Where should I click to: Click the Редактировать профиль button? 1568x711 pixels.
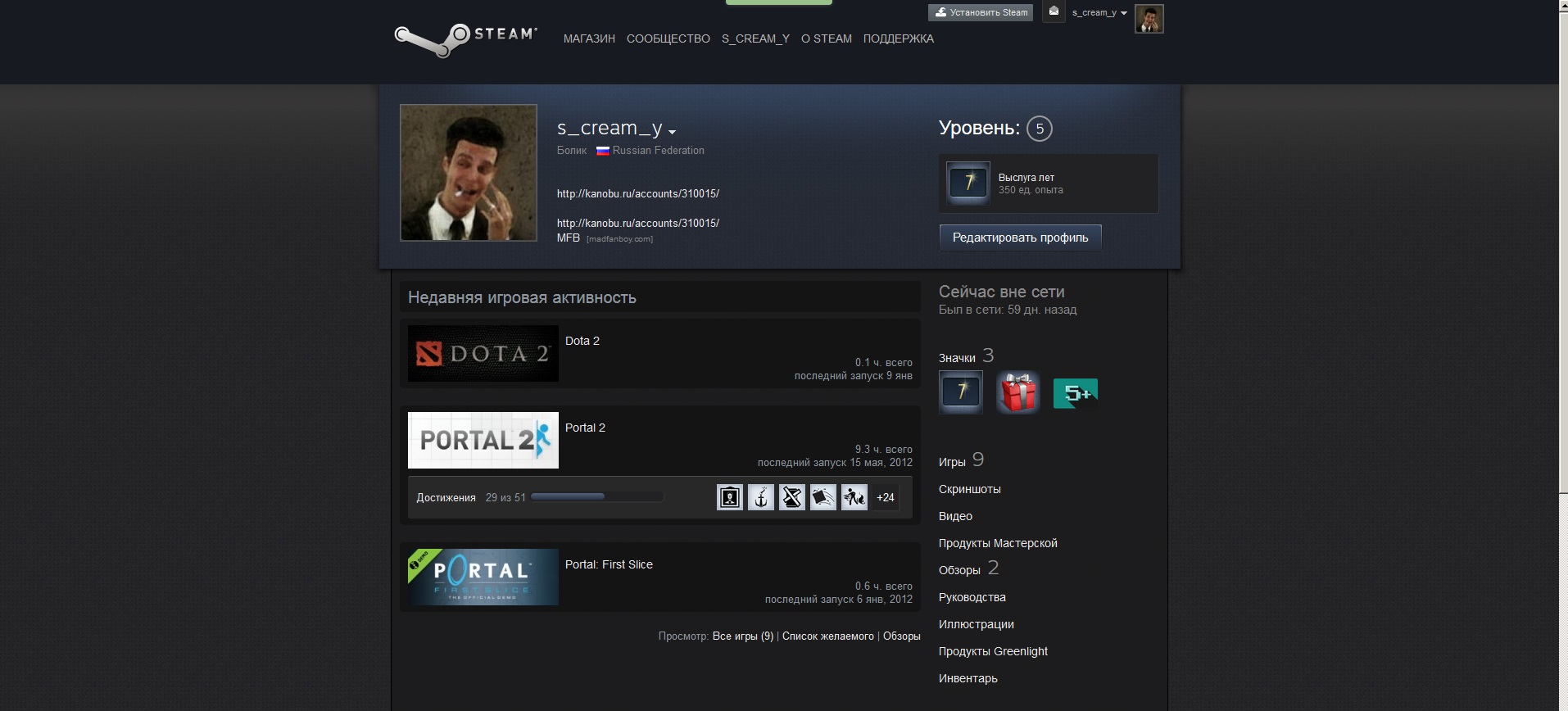click(x=1020, y=238)
